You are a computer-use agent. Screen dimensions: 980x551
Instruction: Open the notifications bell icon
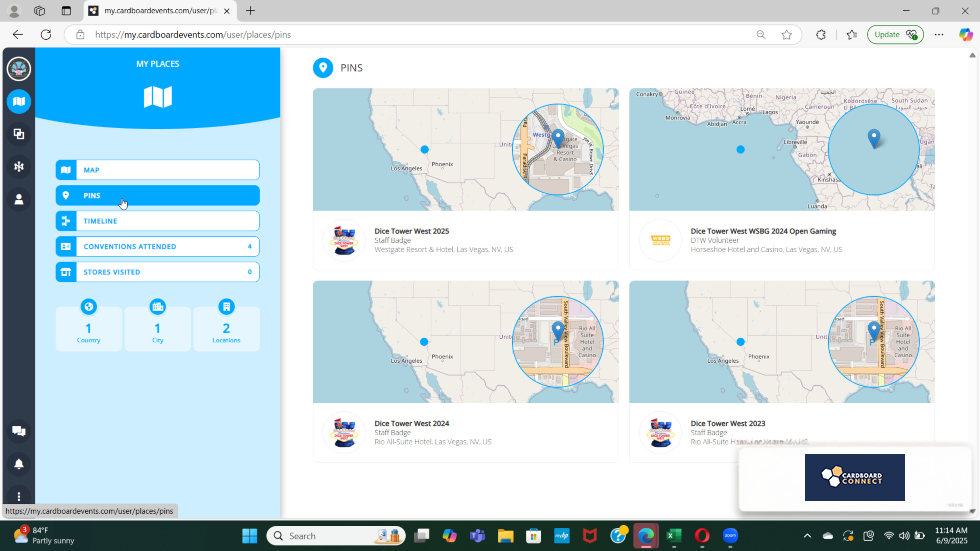18,464
